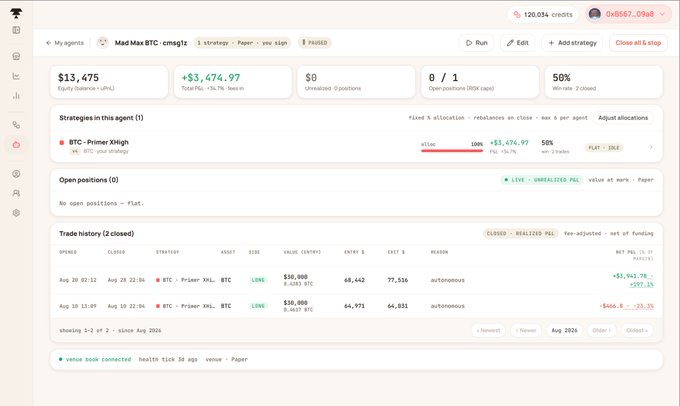Click the VALUE (ENTRY) column header

click(302, 252)
